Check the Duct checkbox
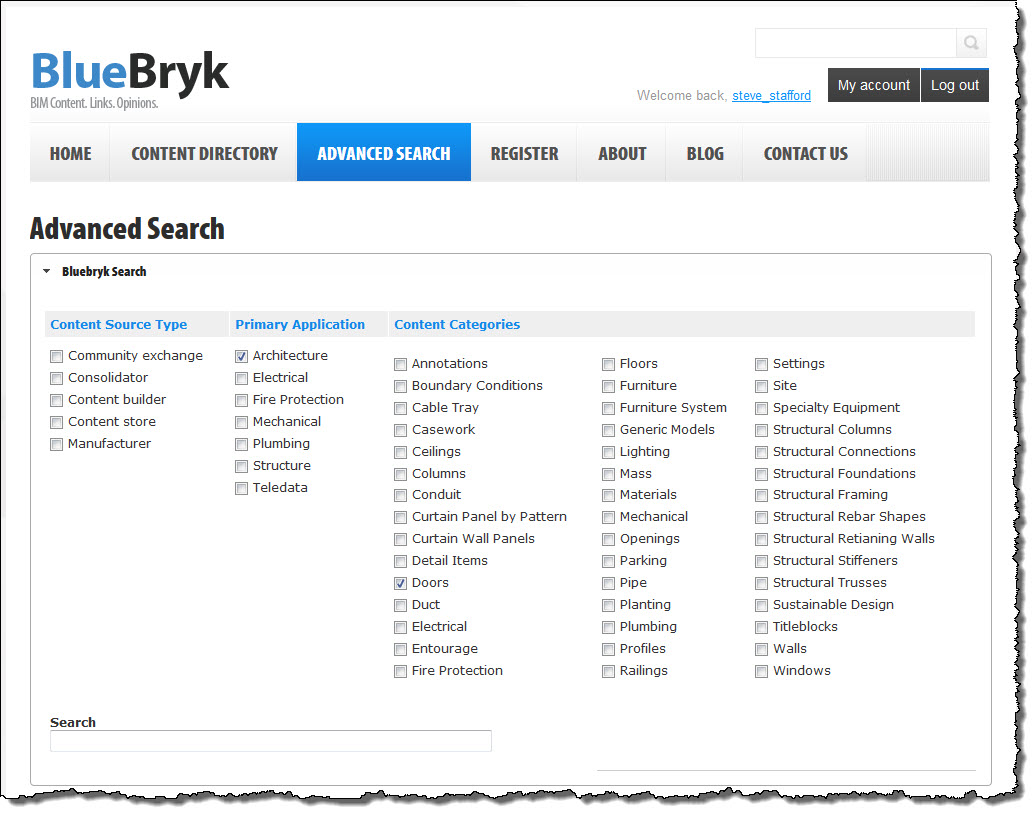Image resolution: width=1036 pixels, height=814 pixels. (x=400, y=605)
